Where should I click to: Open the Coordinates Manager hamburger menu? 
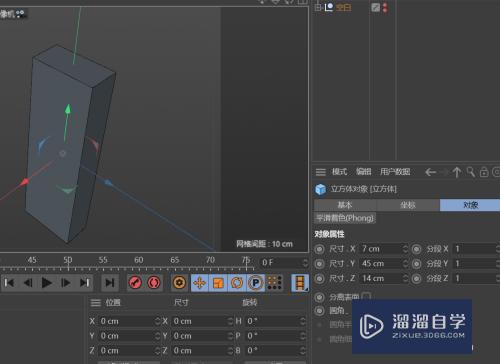(96, 303)
